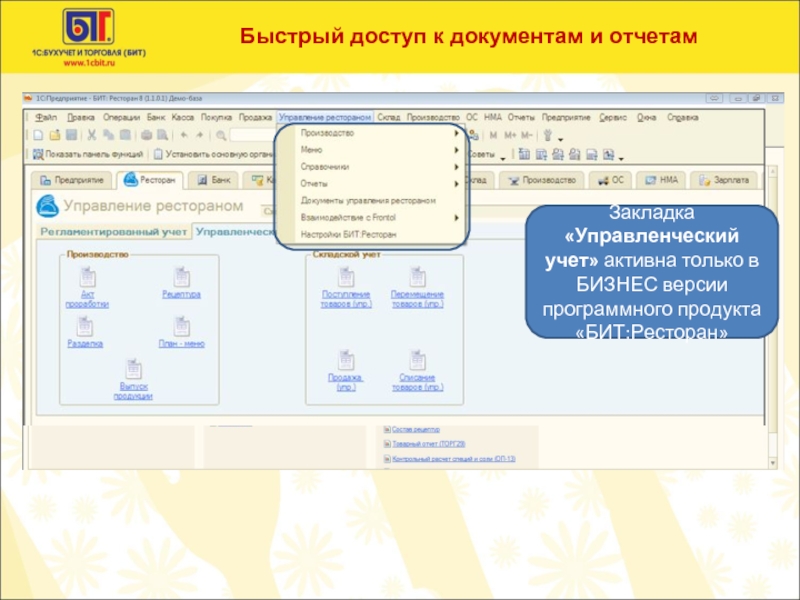Open 'Товарный отчет (ТОРГ29)' report link
The width and height of the screenshot is (800, 600).
pyautogui.click(x=429, y=444)
